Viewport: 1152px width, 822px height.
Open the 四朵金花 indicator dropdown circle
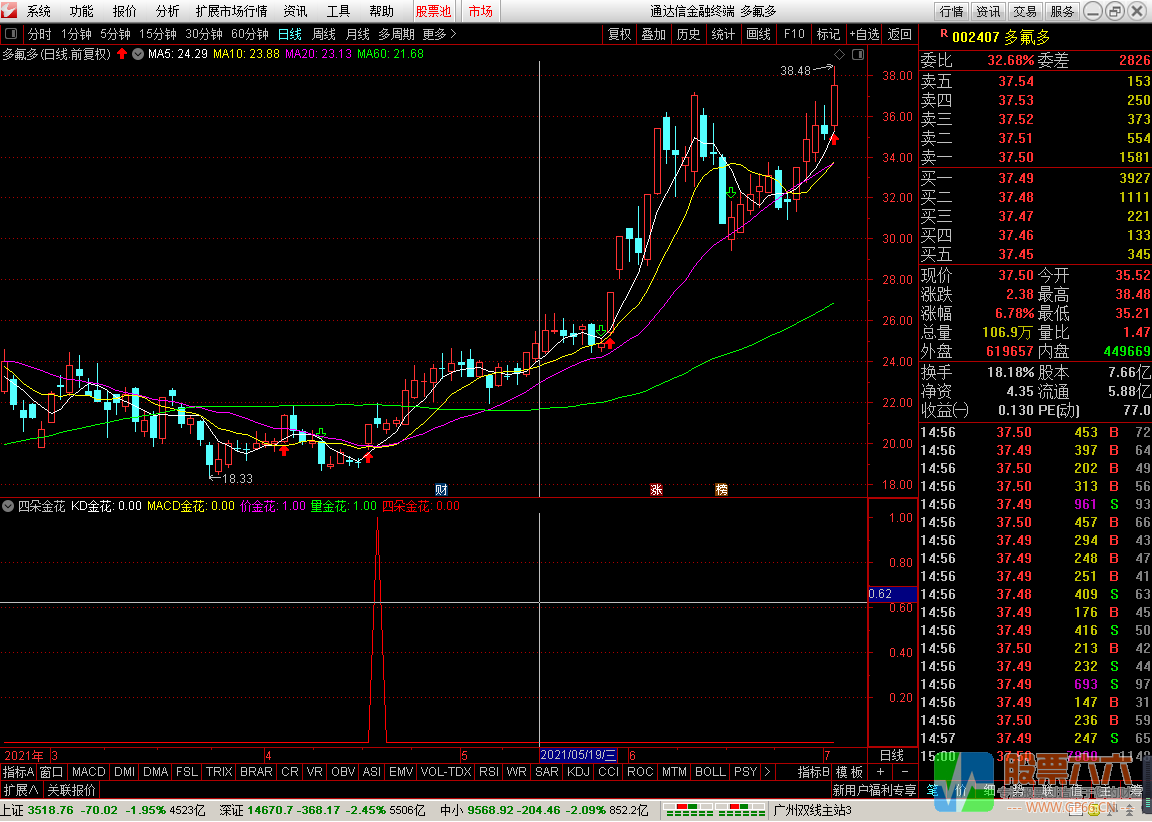click(8, 506)
